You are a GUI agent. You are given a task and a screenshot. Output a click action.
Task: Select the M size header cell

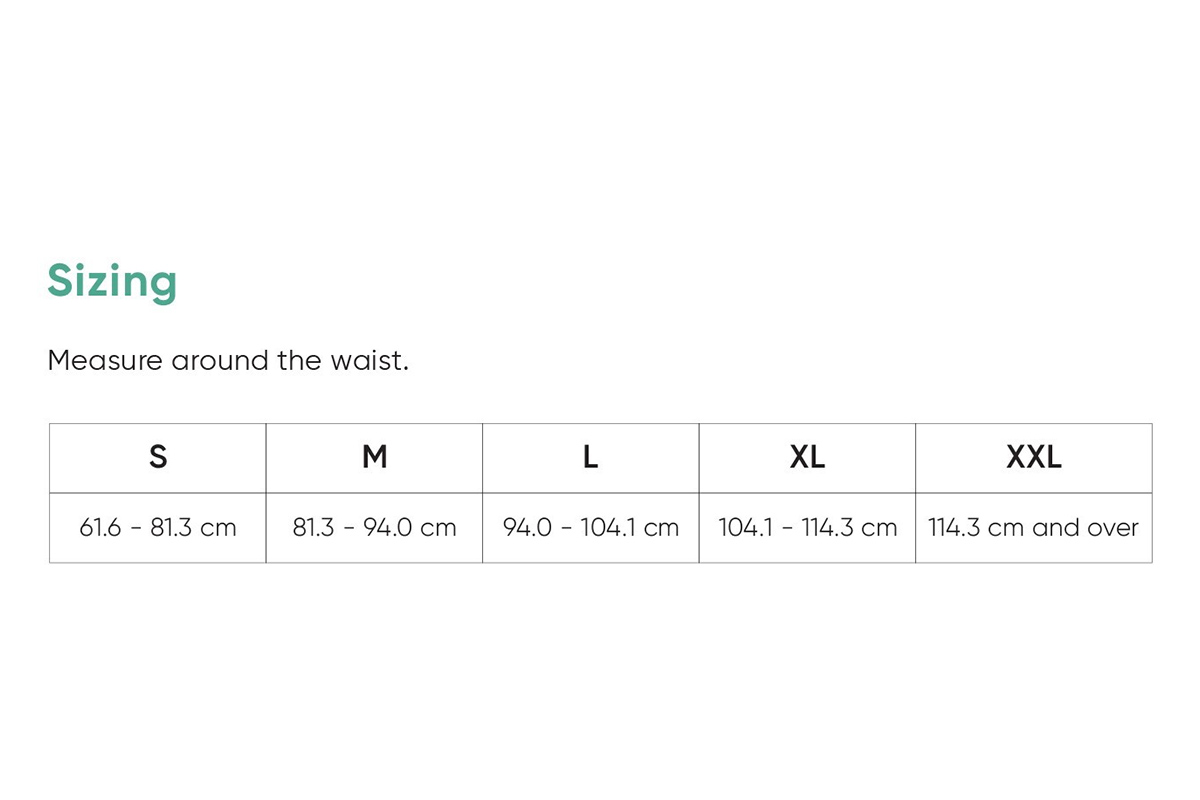pos(374,458)
